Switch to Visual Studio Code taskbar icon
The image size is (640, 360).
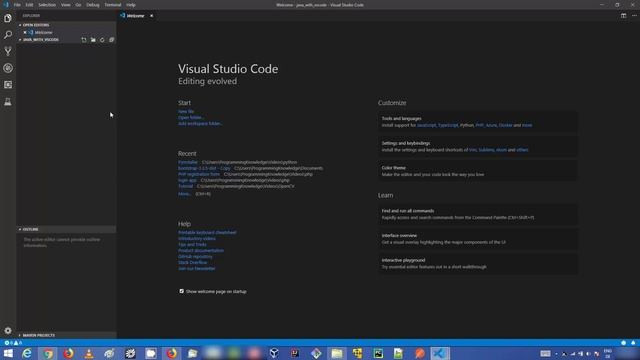coord(440,353)
